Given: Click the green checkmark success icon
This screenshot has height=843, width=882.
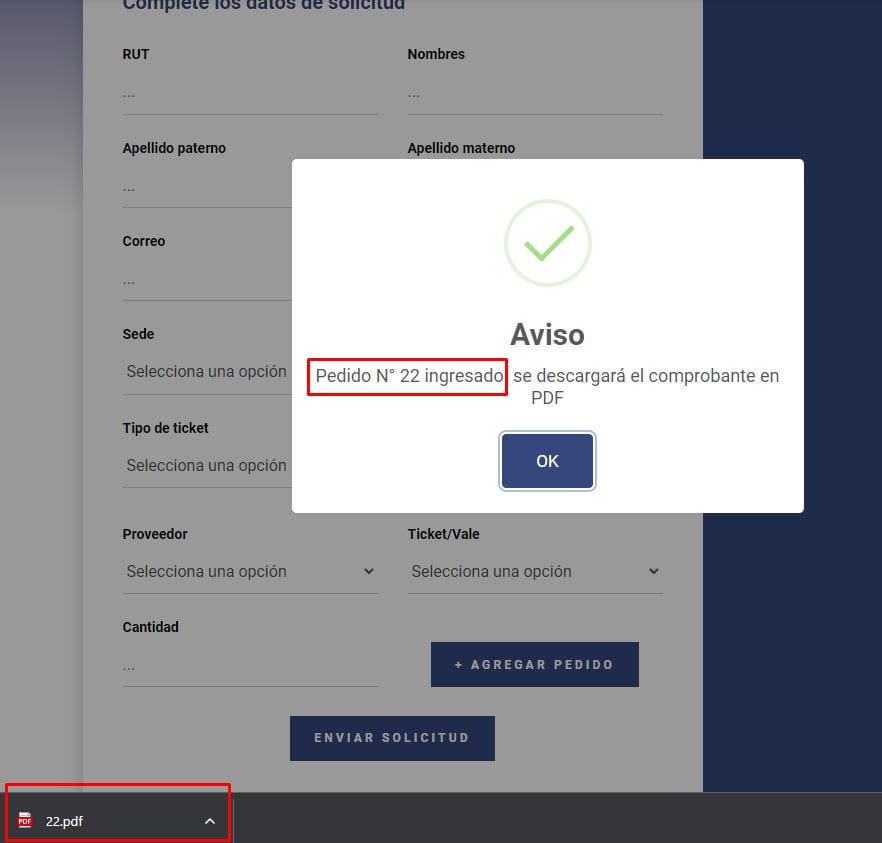Looking at the screenshot, I should (547, 243).
